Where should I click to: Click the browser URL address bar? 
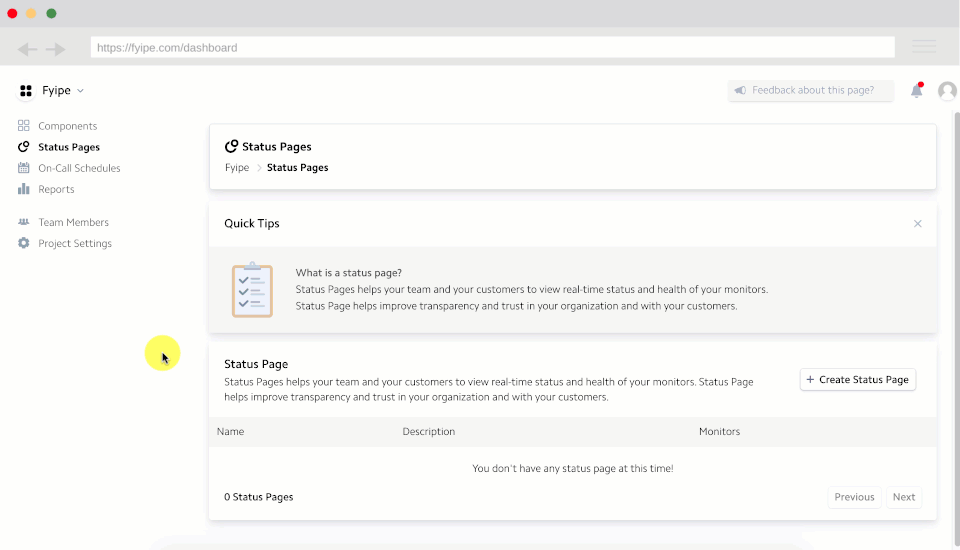pos(493,47)
